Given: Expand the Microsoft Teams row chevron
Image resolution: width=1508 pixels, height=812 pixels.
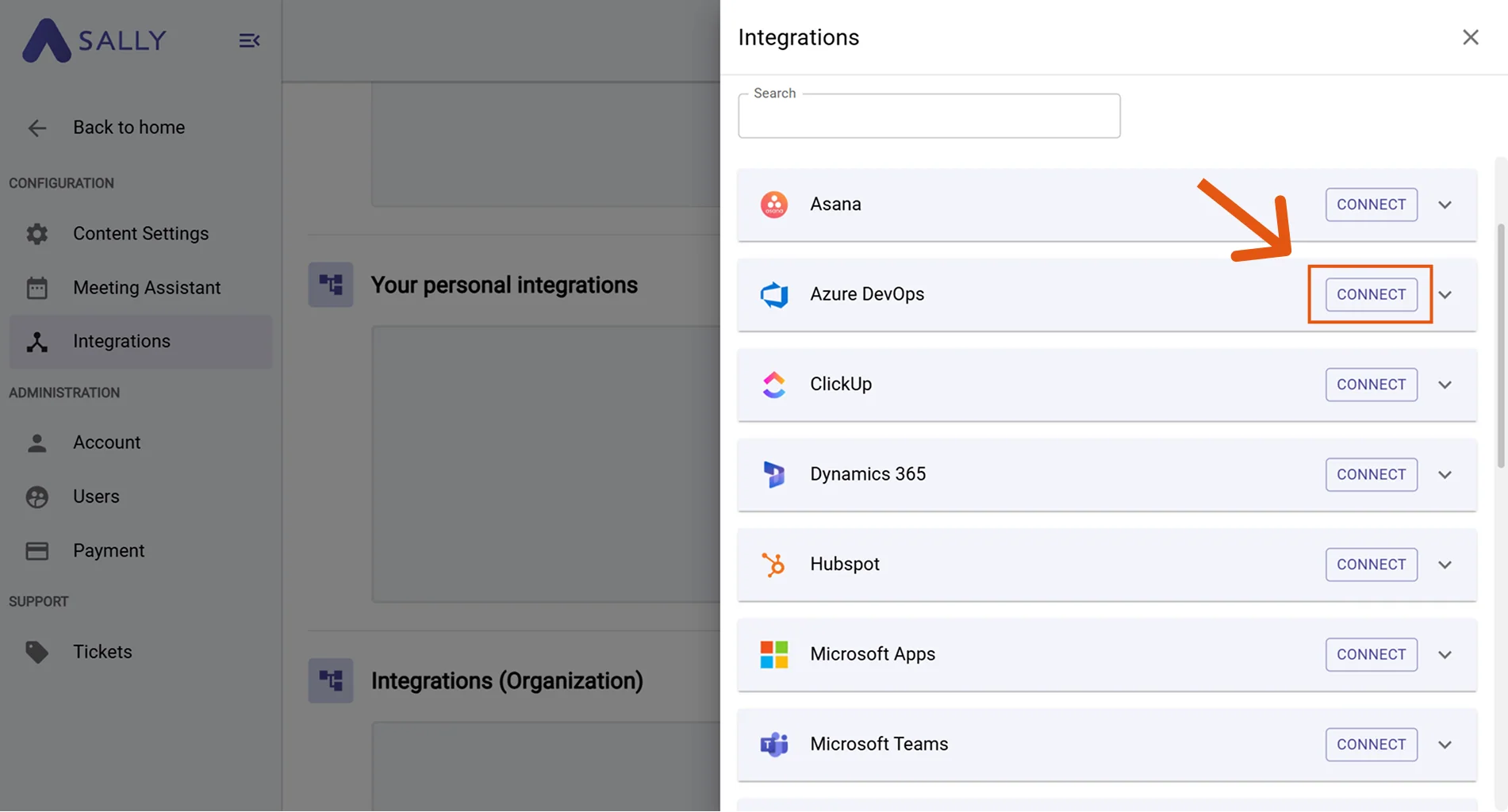Looking at the screenshot, I should (1445, 745).
